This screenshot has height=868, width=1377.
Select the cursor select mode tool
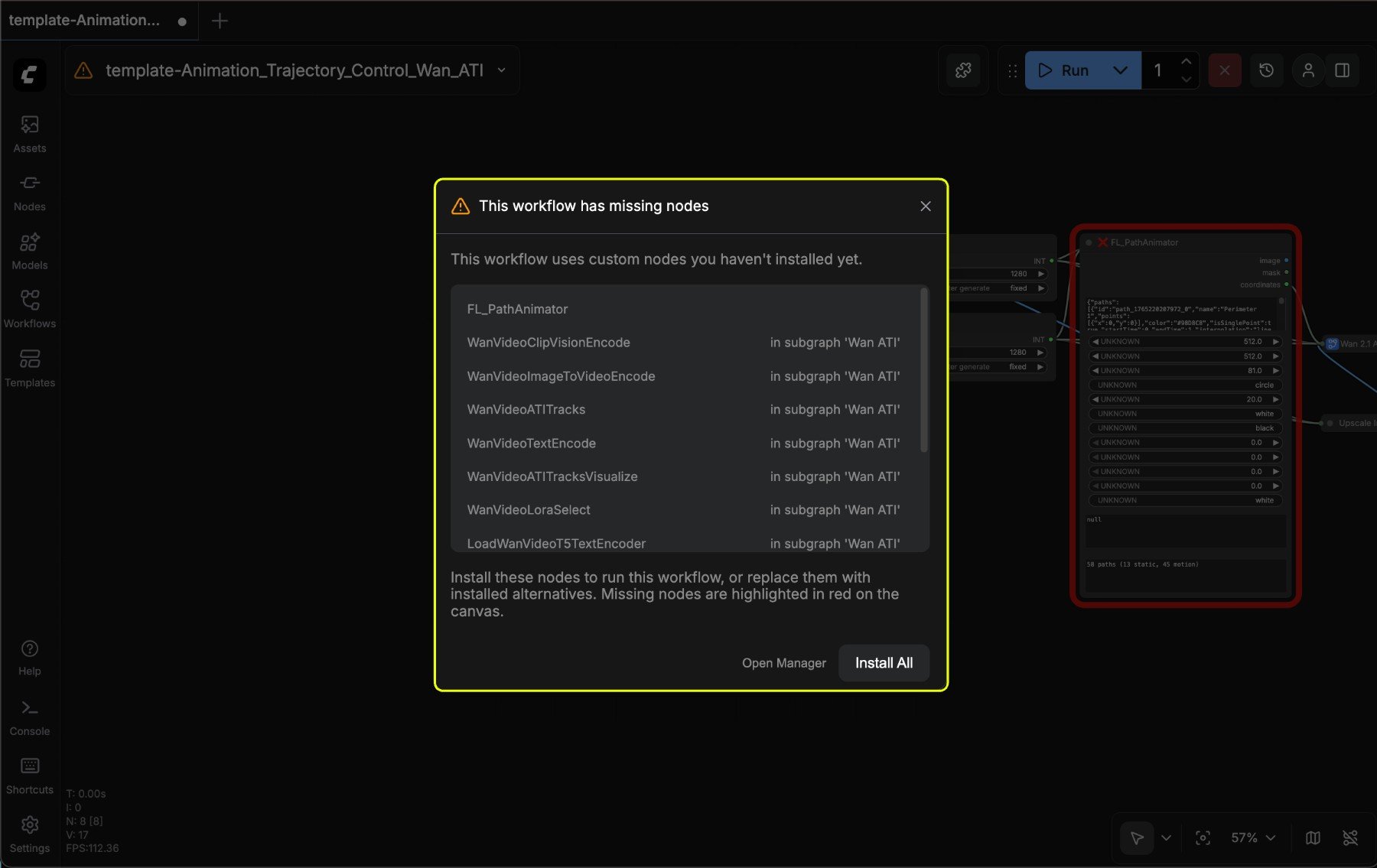coord(1137,838)
